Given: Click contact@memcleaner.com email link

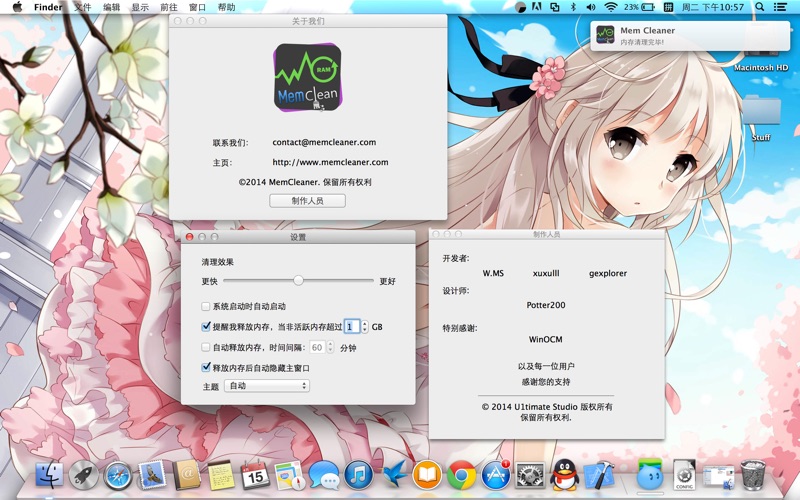Looking at the screenshot, I should pos(324,142).
